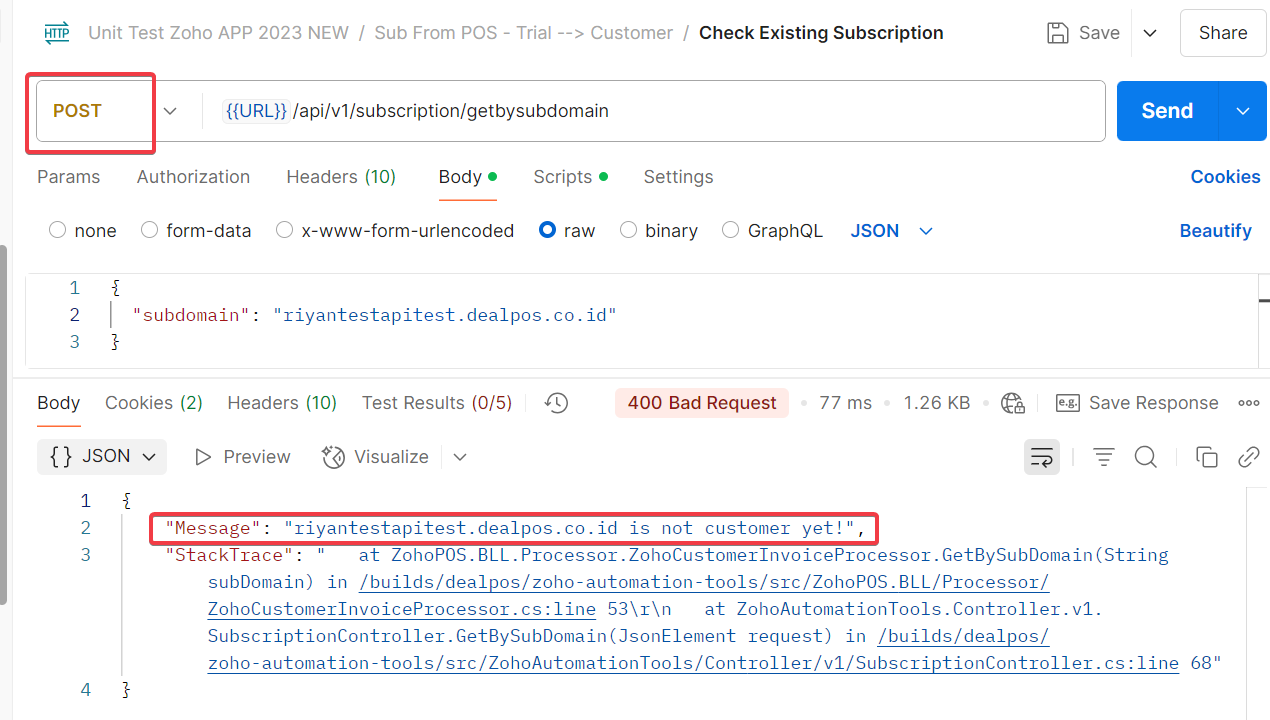The height and width of the screenshot is (720, 1270).
Task: Click the Send button
Action: 1167,111
